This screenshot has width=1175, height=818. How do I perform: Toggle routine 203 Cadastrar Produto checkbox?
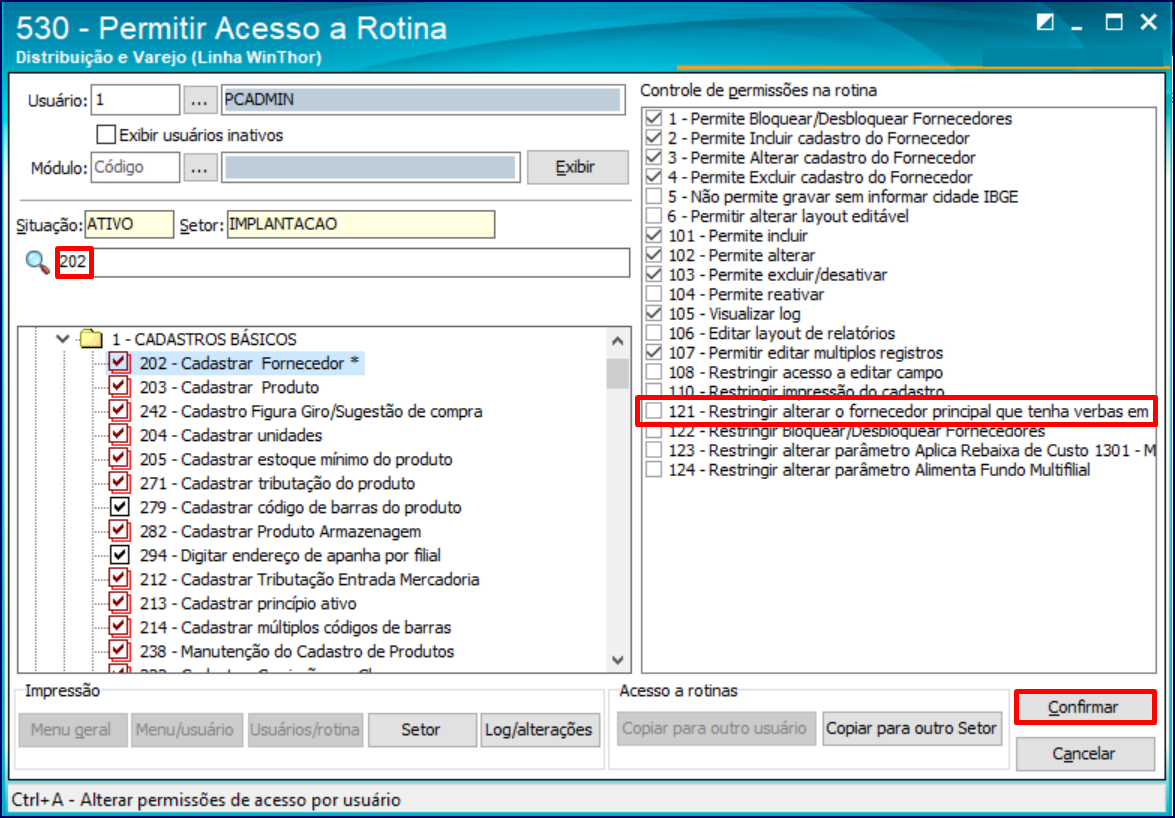pos(118,387)
